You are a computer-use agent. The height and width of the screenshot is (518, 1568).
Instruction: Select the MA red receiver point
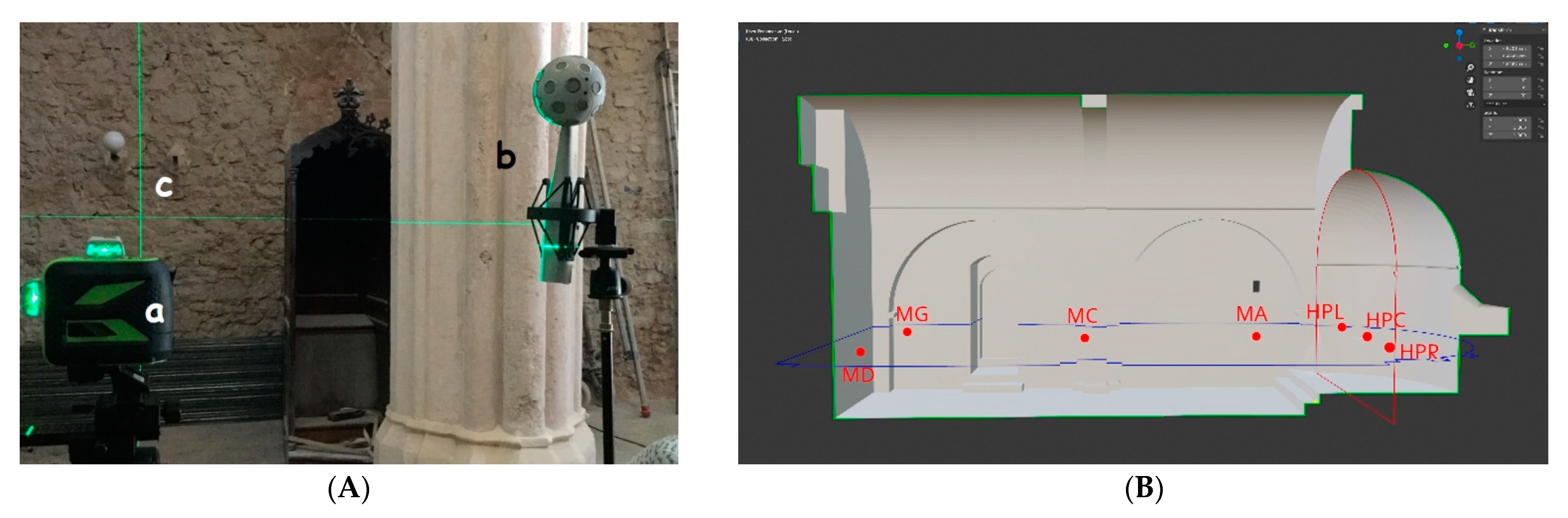point(1256,337)
